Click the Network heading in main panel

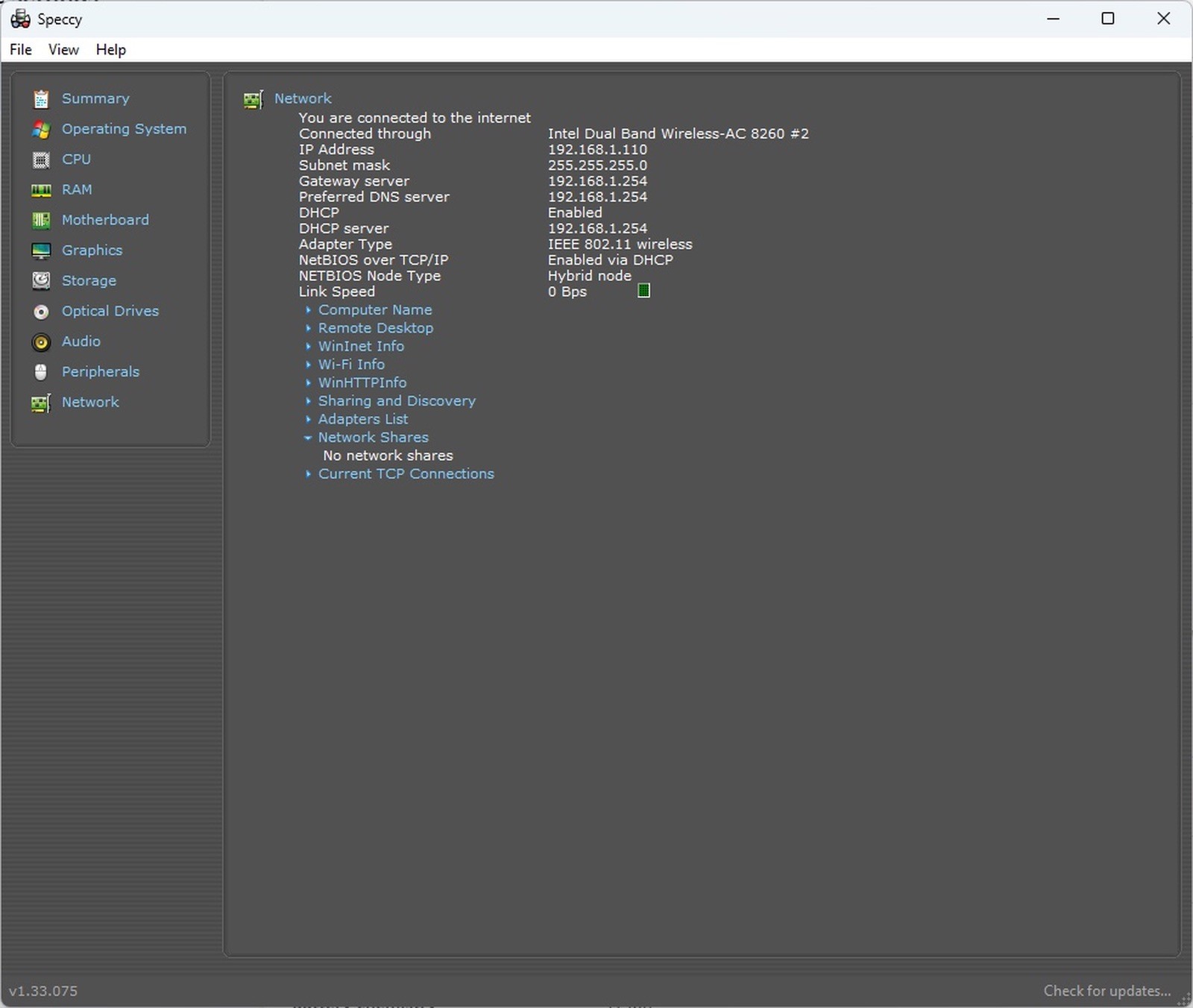[303, 98]
